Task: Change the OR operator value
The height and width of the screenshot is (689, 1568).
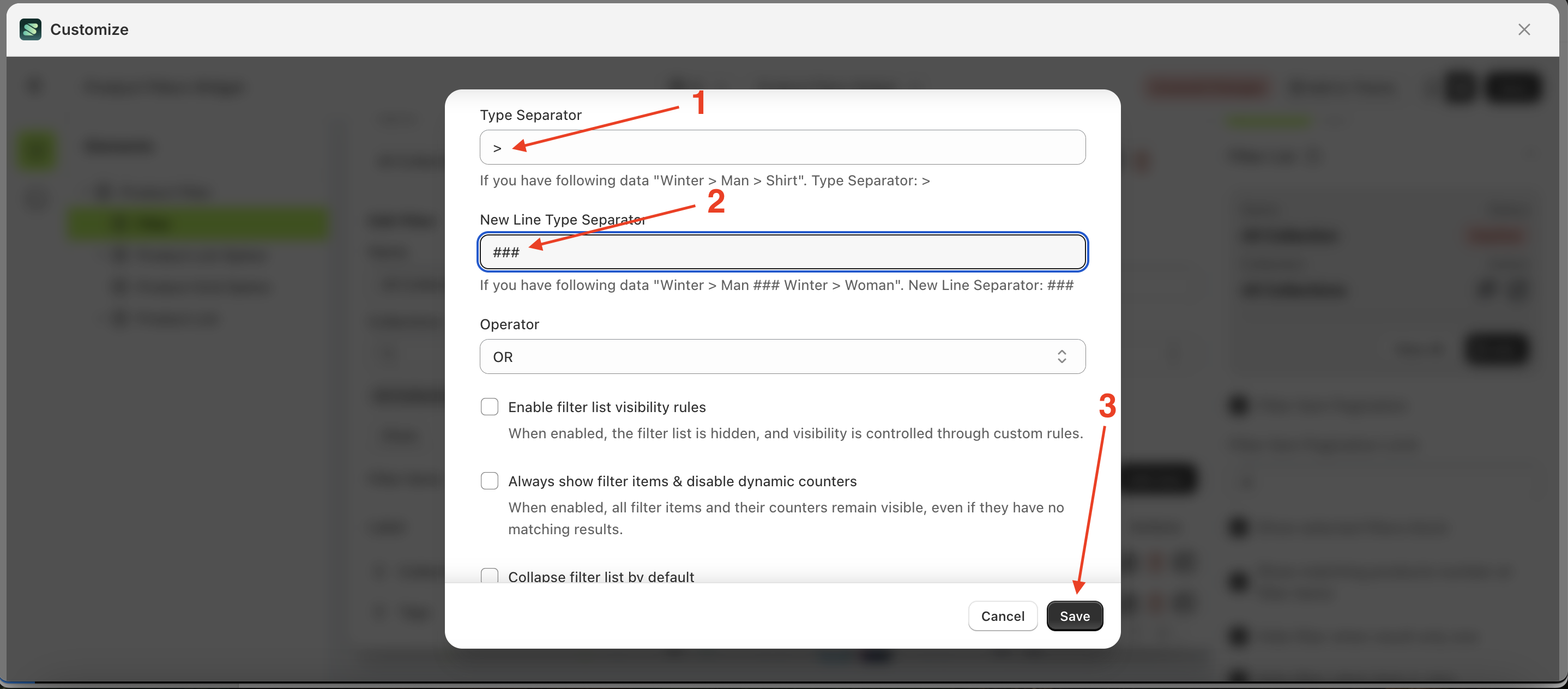Action: click(782, 356)
